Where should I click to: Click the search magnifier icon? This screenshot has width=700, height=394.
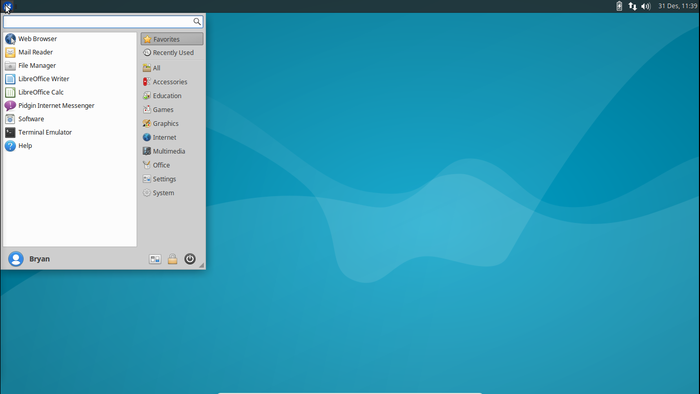coord(197,21)
